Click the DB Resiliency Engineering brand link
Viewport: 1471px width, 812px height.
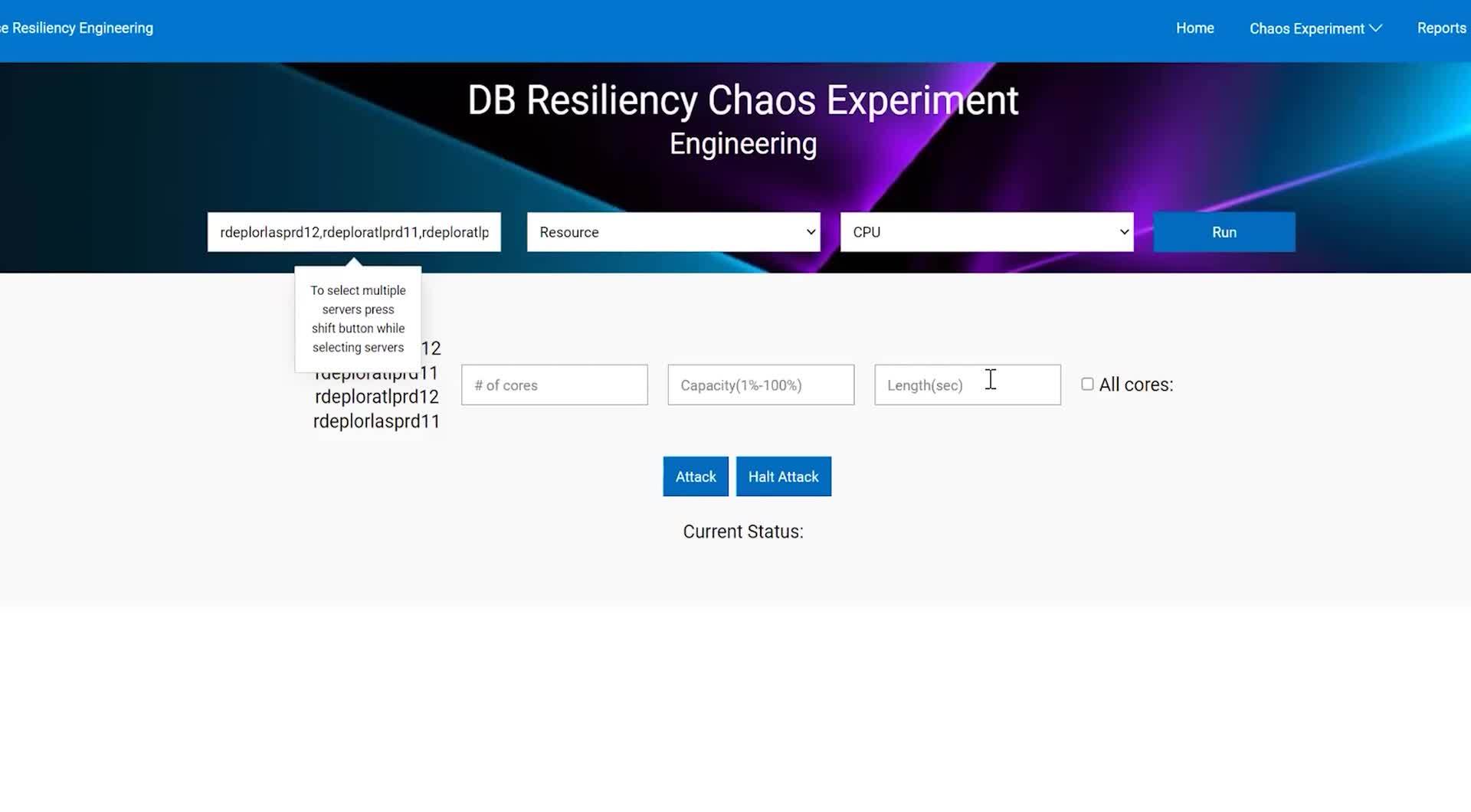pyautogui.click(x=76, y=28)
